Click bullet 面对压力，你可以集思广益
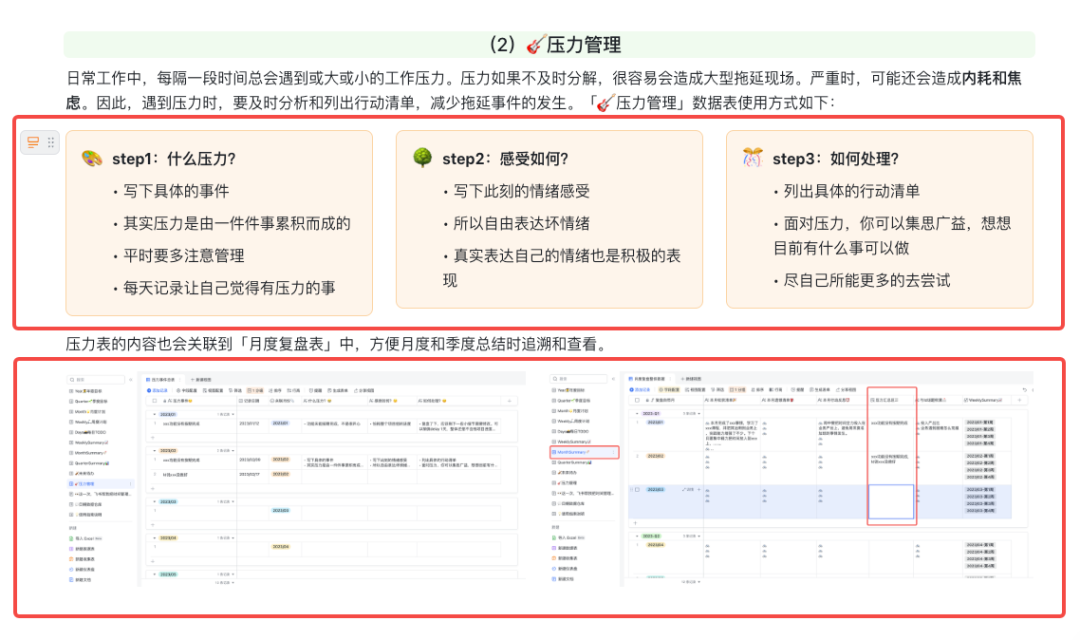Viewport: 1080px width, 640px height. pyautogui.click(x=892, y=236)
